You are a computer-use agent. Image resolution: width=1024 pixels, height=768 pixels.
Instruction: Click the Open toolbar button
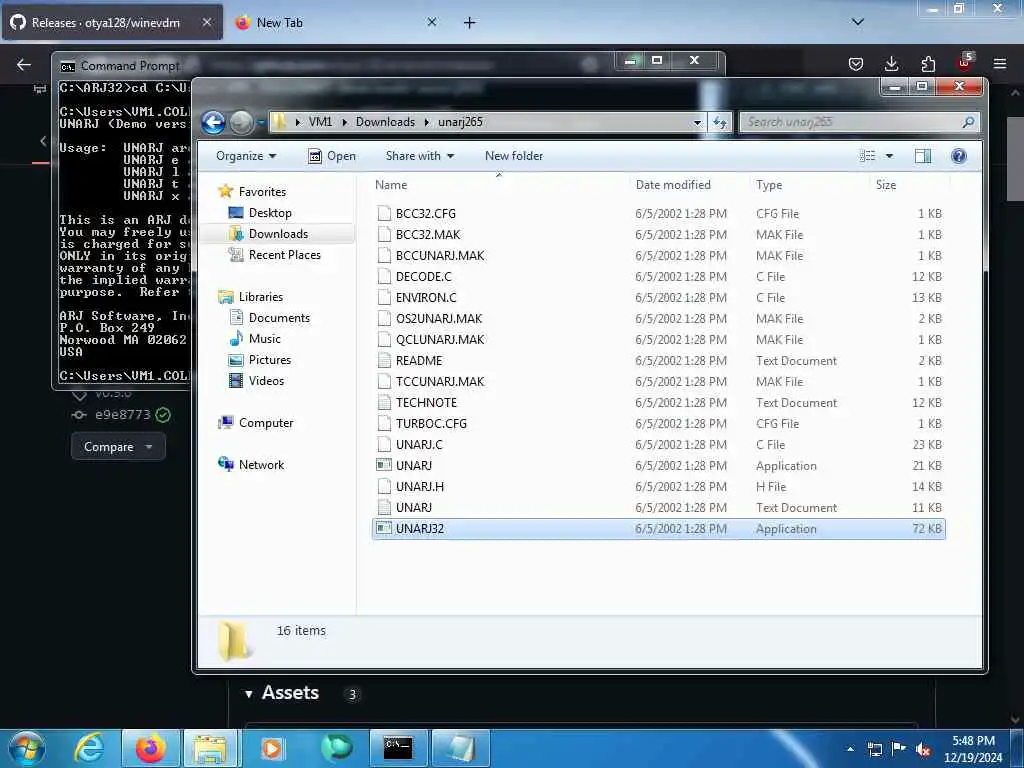[x=332, y=156]
